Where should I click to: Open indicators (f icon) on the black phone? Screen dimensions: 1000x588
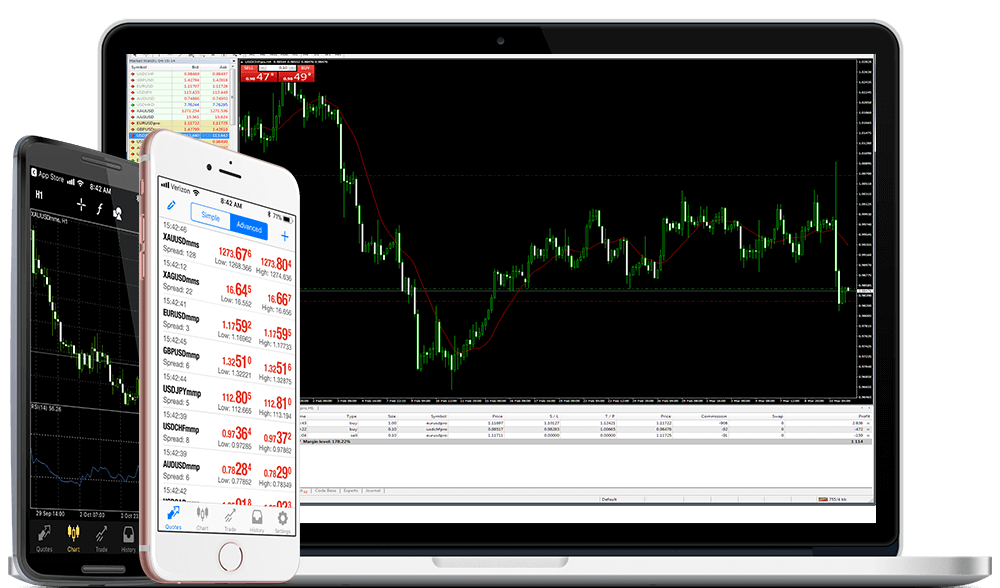[x=99, y=209]
